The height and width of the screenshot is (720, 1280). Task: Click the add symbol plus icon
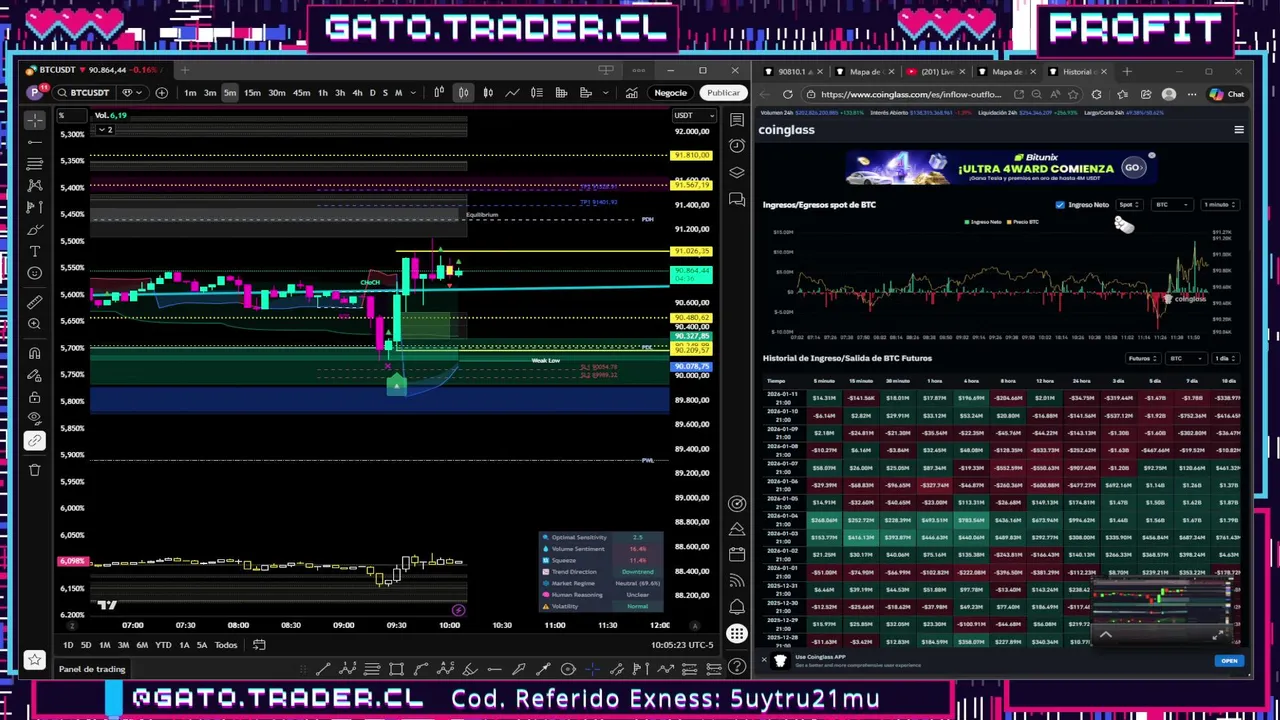point(161,93)
